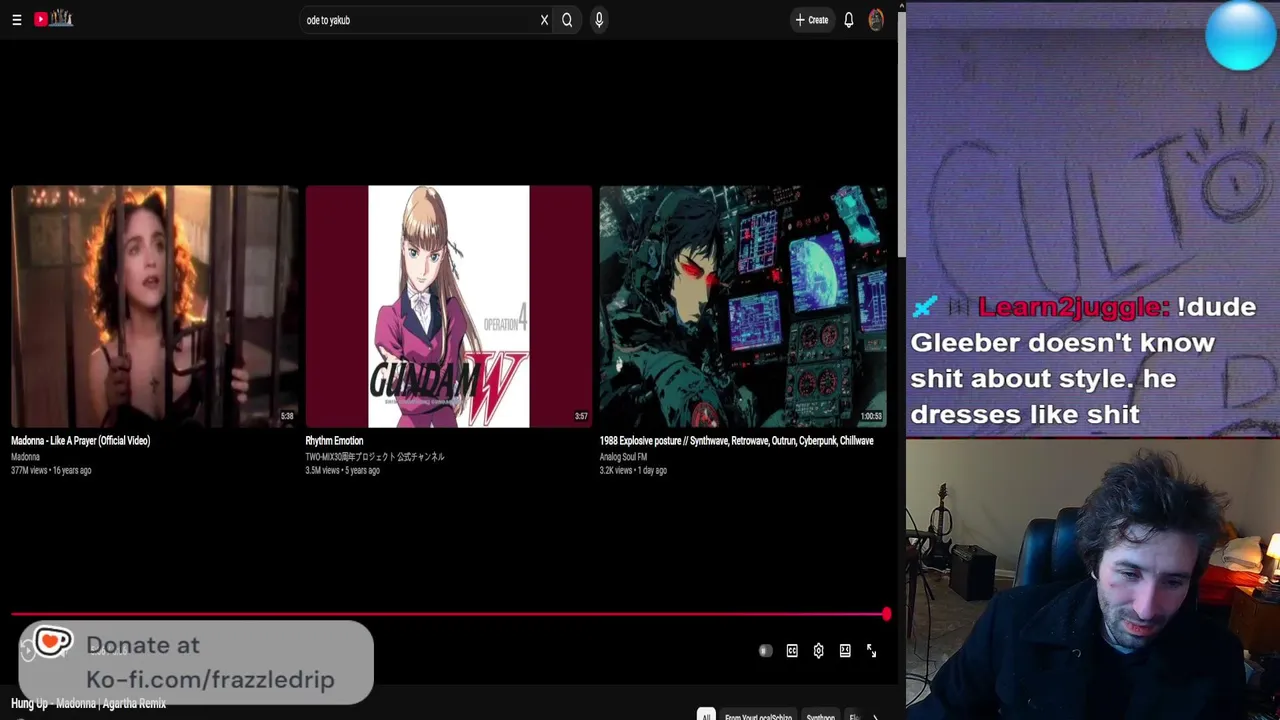Turn on closed captions (CC)
This screenshot has height=720, width=1280.
(792, 651)
